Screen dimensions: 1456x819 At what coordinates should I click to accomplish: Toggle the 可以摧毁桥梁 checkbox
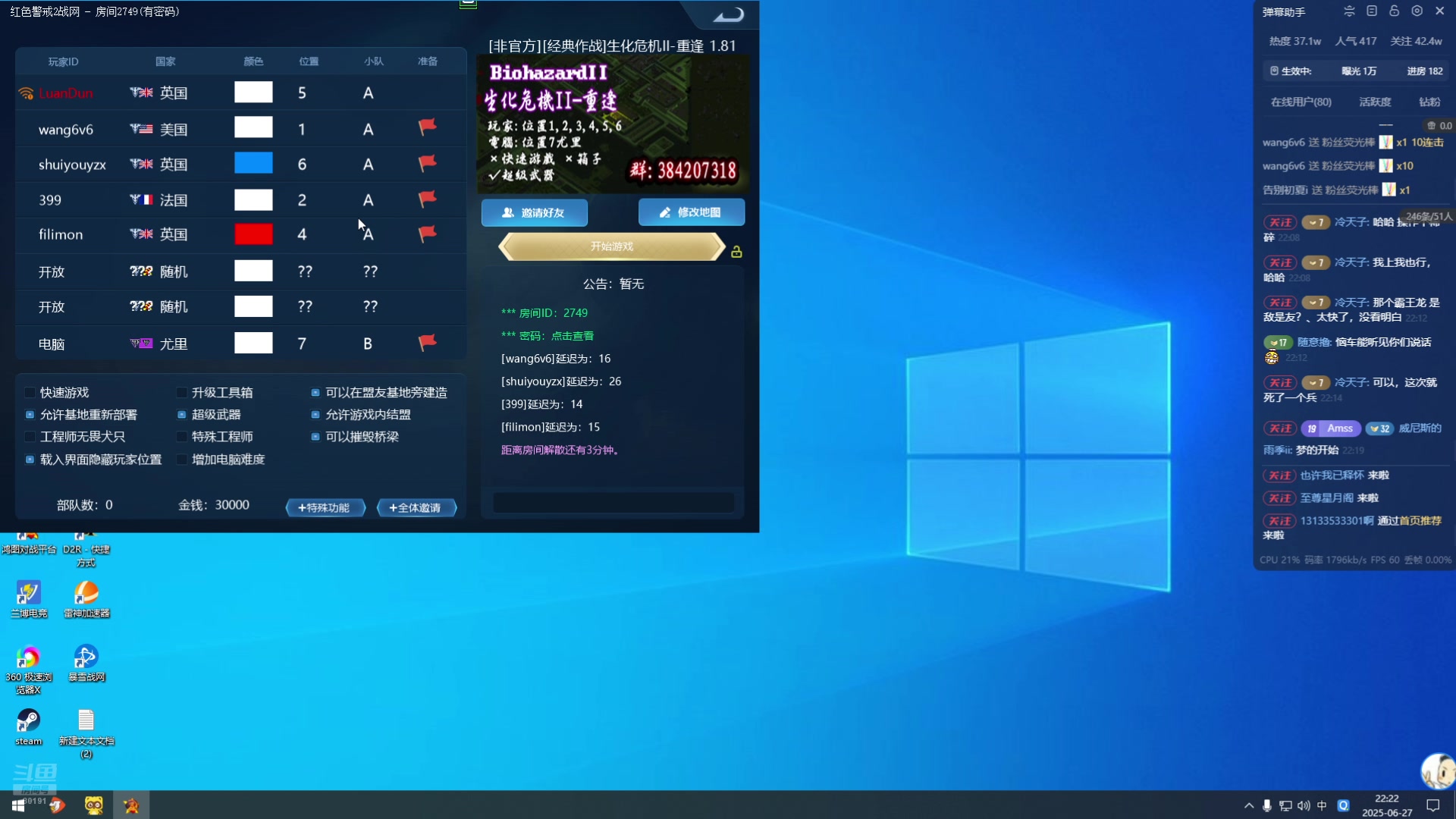[x=315, y=436]
